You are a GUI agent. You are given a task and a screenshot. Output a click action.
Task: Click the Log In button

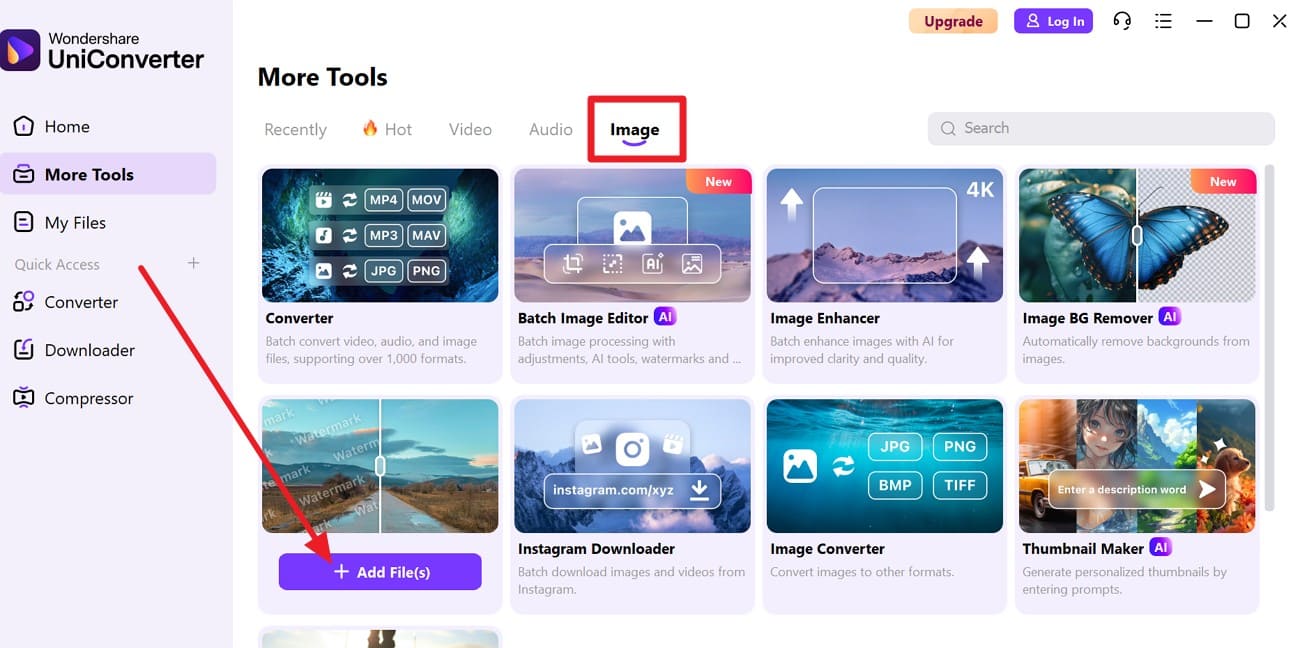[1053, 20]
